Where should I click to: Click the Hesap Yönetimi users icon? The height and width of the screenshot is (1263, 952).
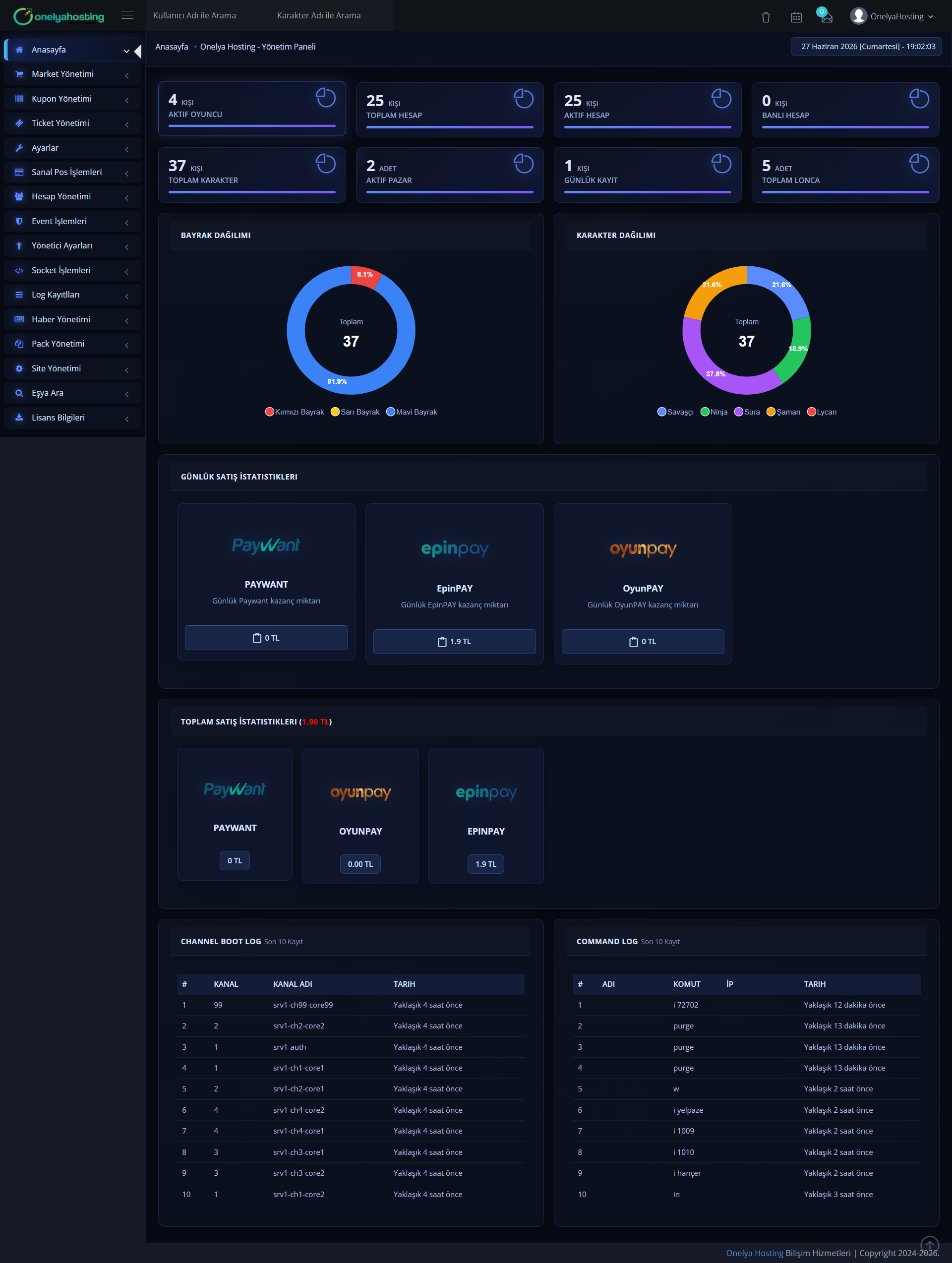19,196
